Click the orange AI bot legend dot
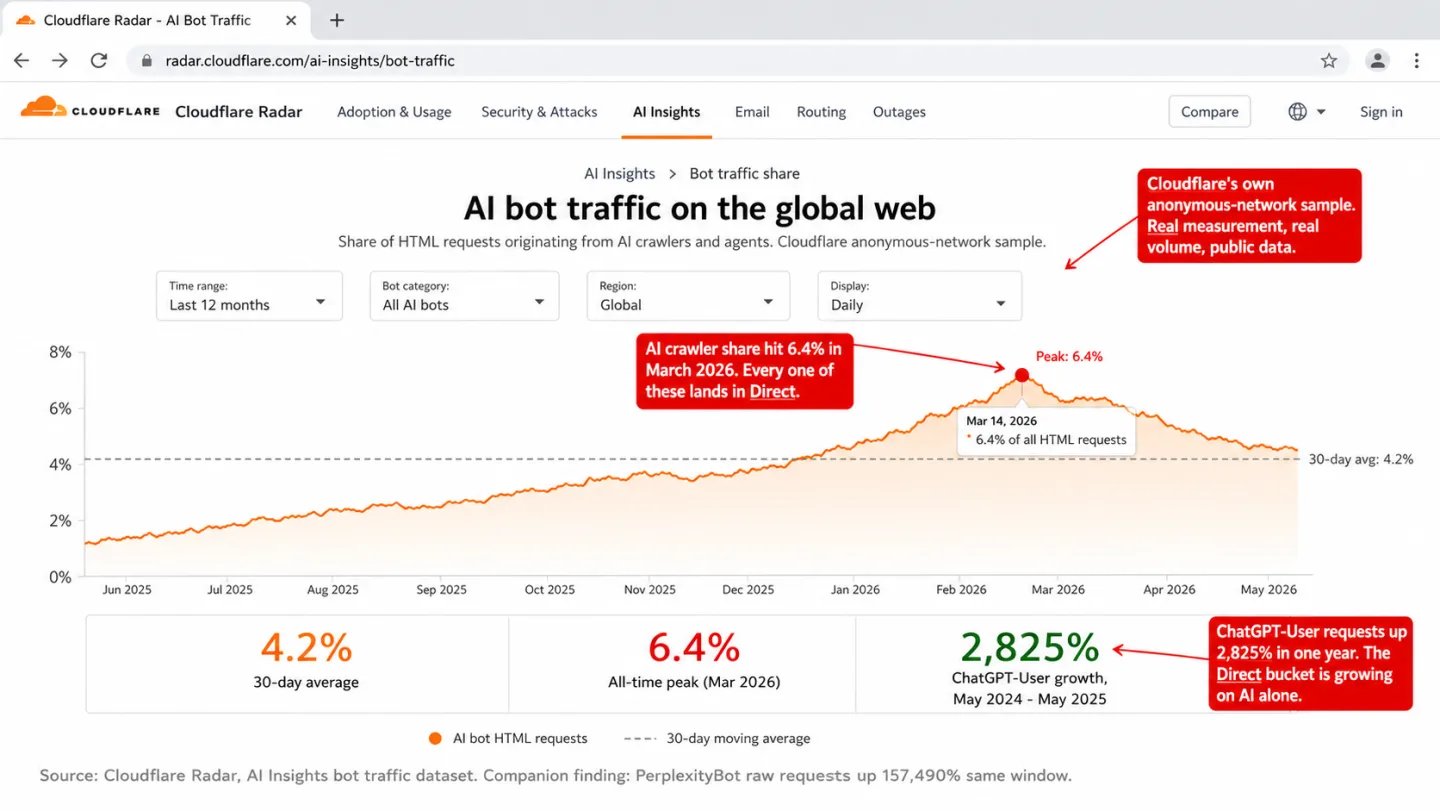The height and width of the screenshot is (811, 1440). [x=435, y=739]
